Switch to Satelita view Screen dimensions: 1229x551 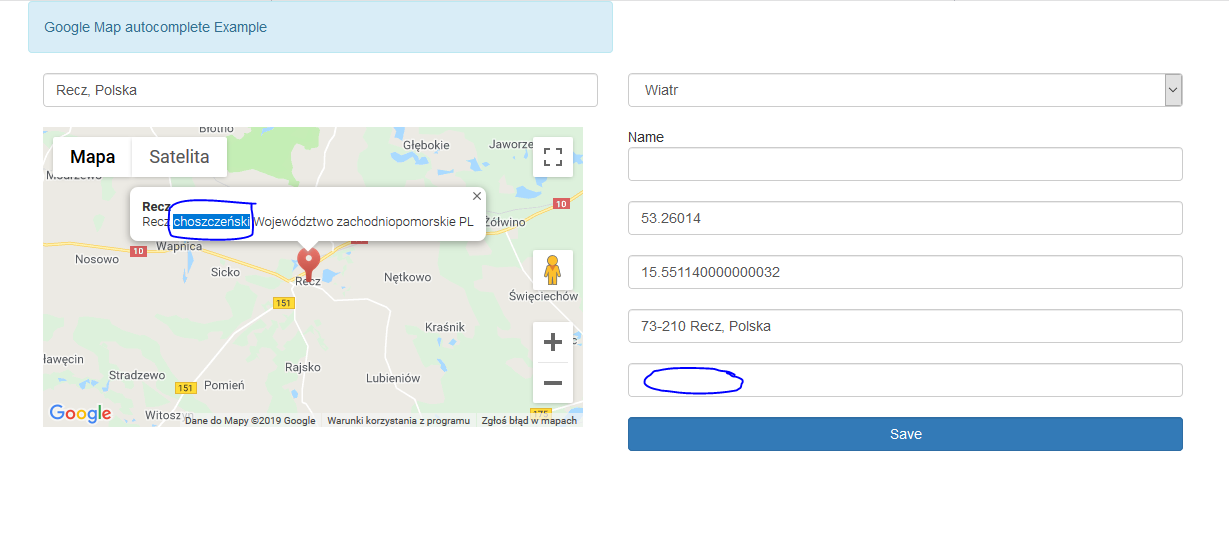tap(179, 157)
